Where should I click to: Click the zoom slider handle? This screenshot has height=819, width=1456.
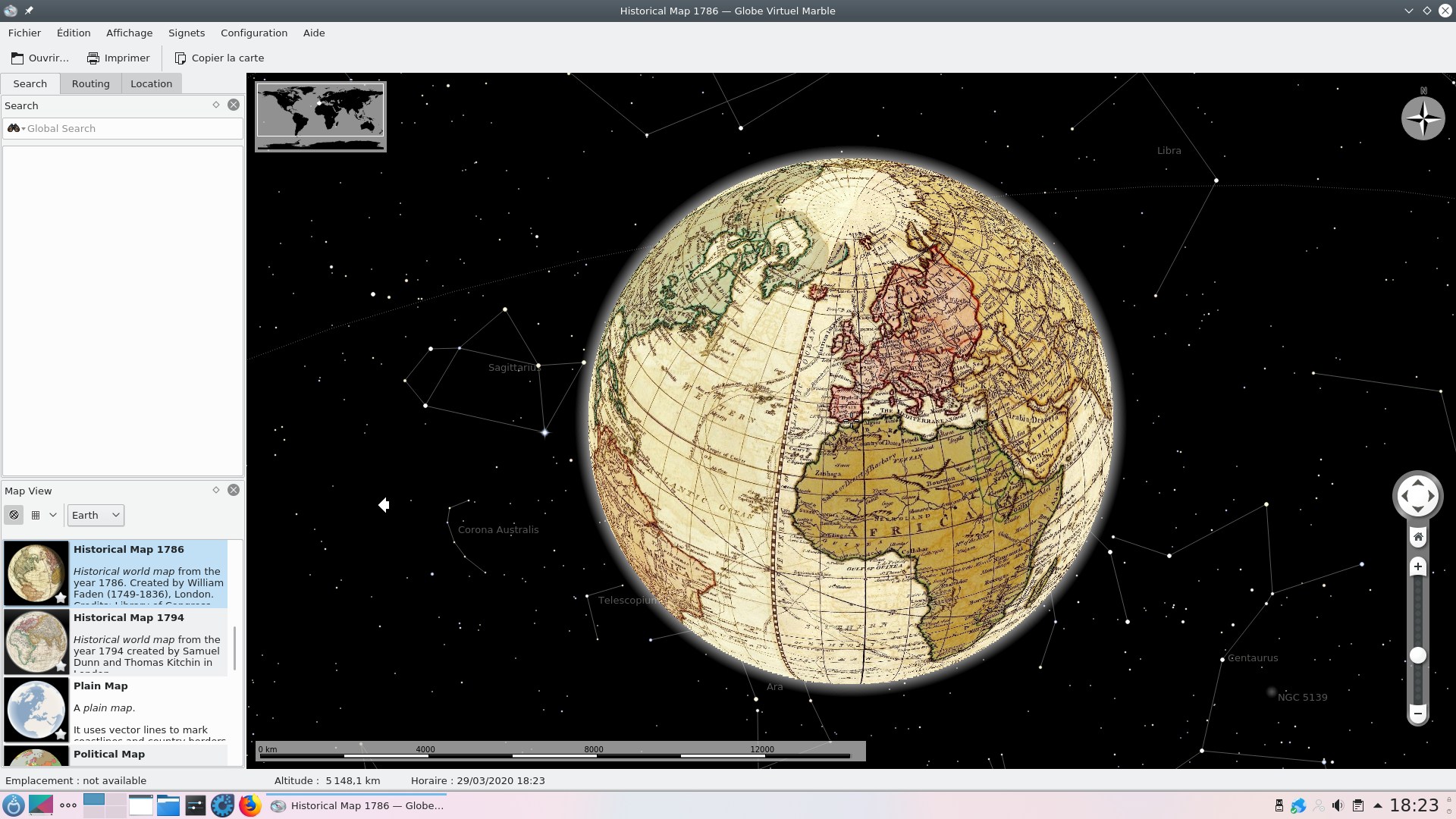1417,655
